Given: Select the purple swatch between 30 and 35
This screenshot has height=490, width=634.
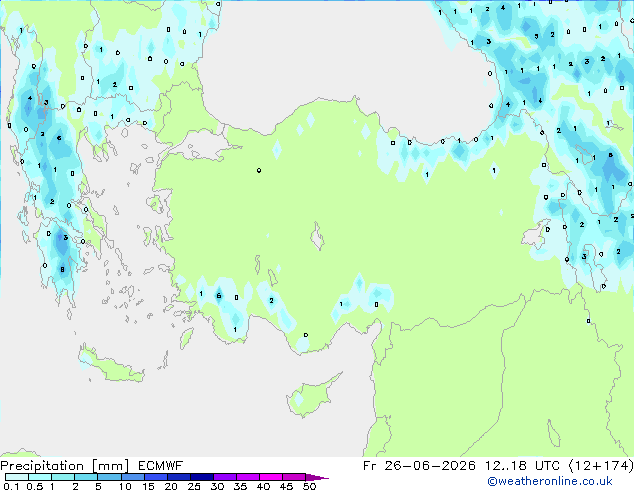Looking at the screenshot, I should [x=225, y=477].
